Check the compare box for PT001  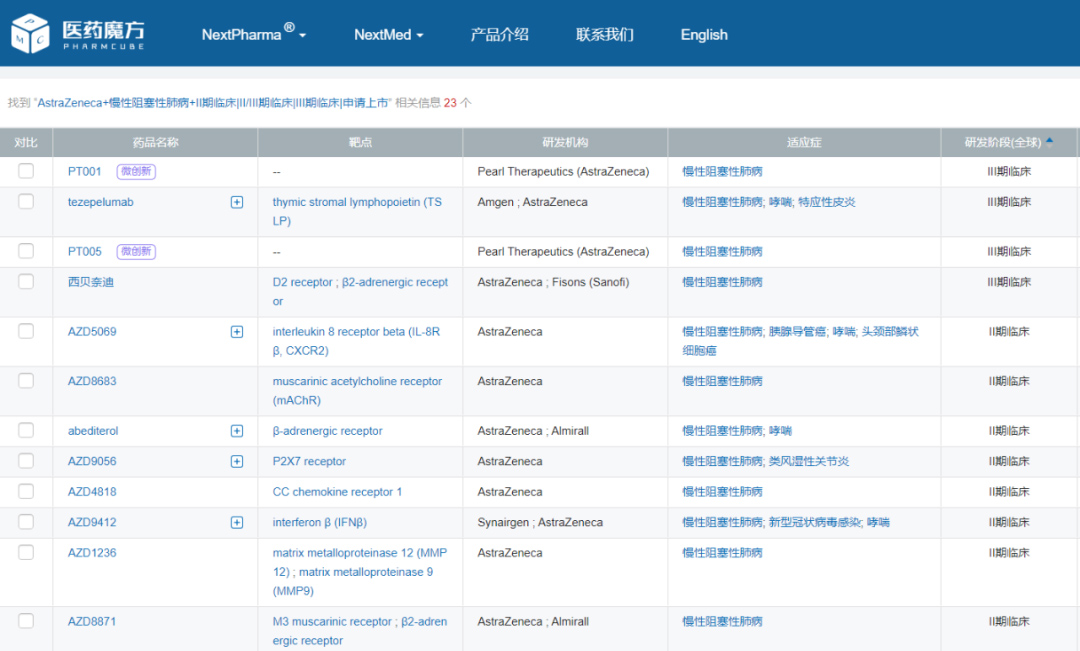click(x=26, y=171)
